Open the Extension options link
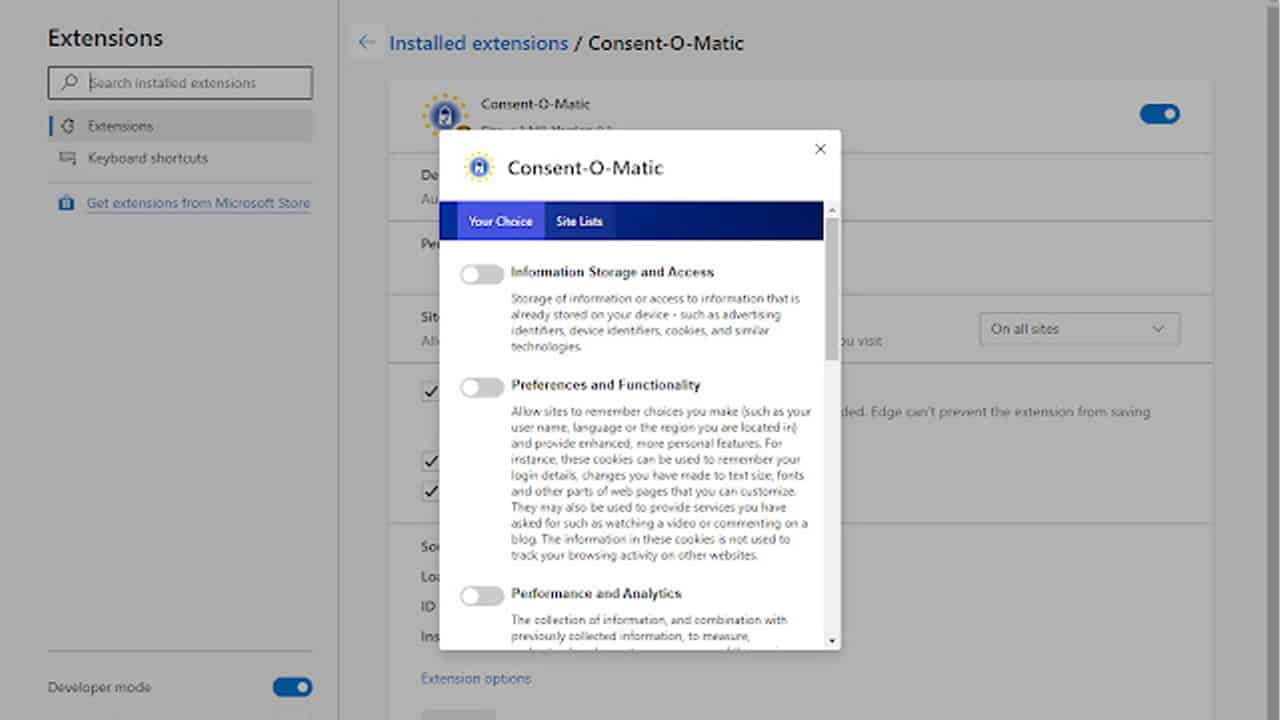1280x720 pixels. click(476, 678)
